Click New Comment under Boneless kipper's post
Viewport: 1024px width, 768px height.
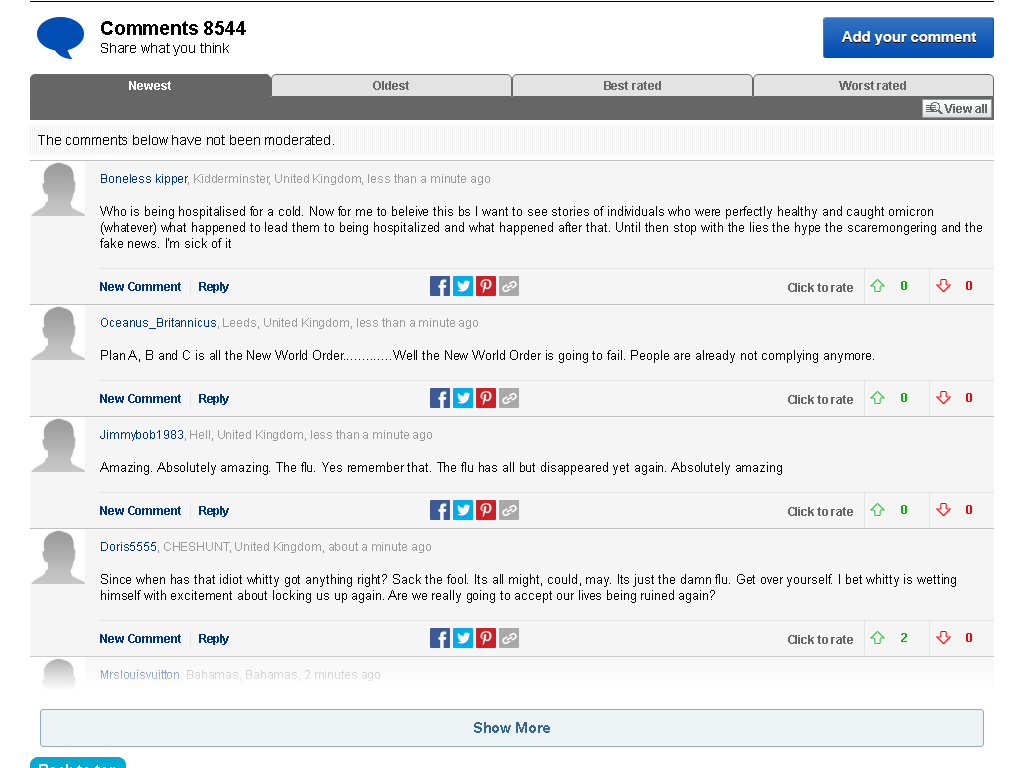[x=140, y=287]
